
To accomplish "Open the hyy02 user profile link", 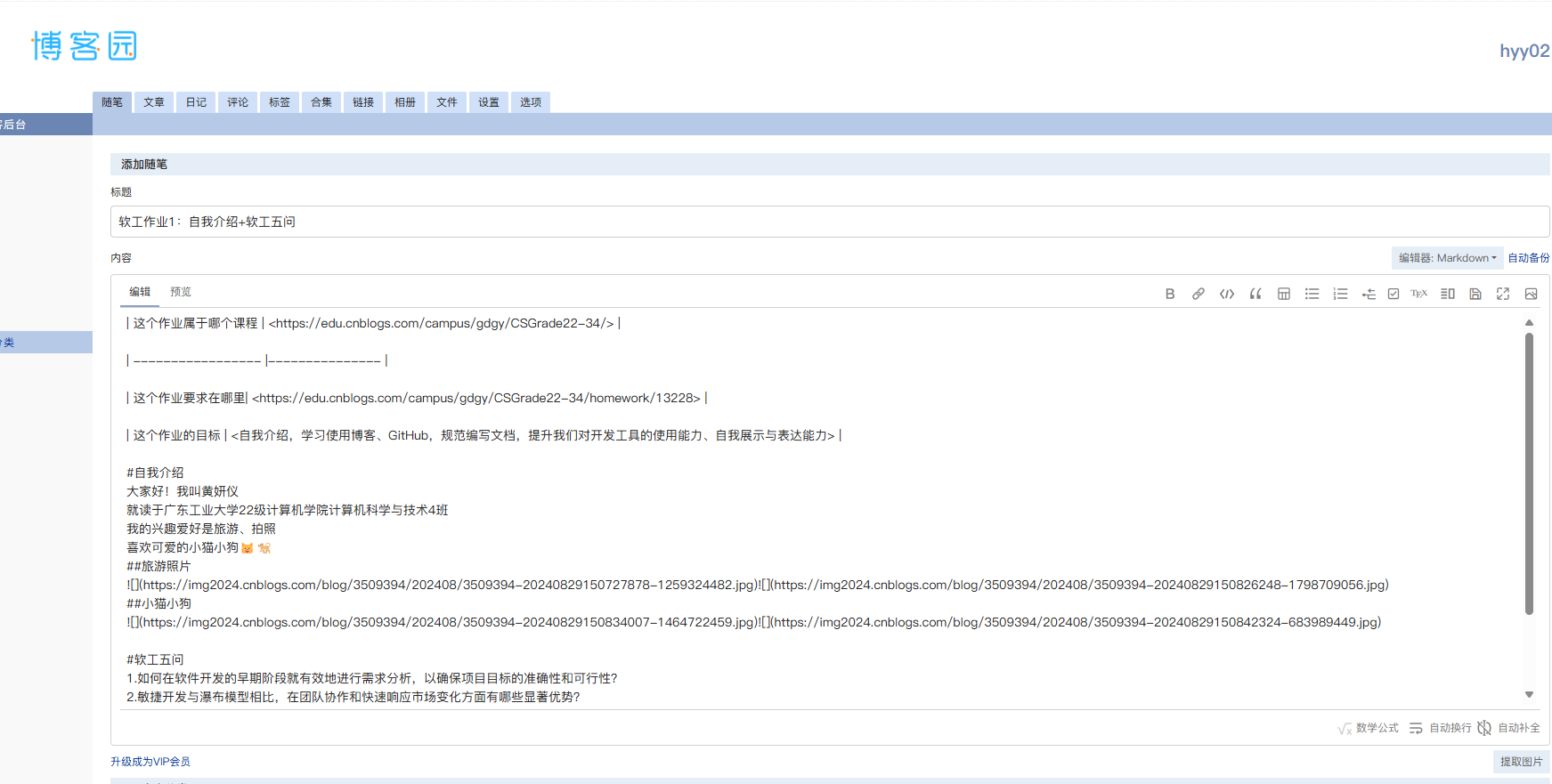I will pyautogui.click(x=1524, y=51).
